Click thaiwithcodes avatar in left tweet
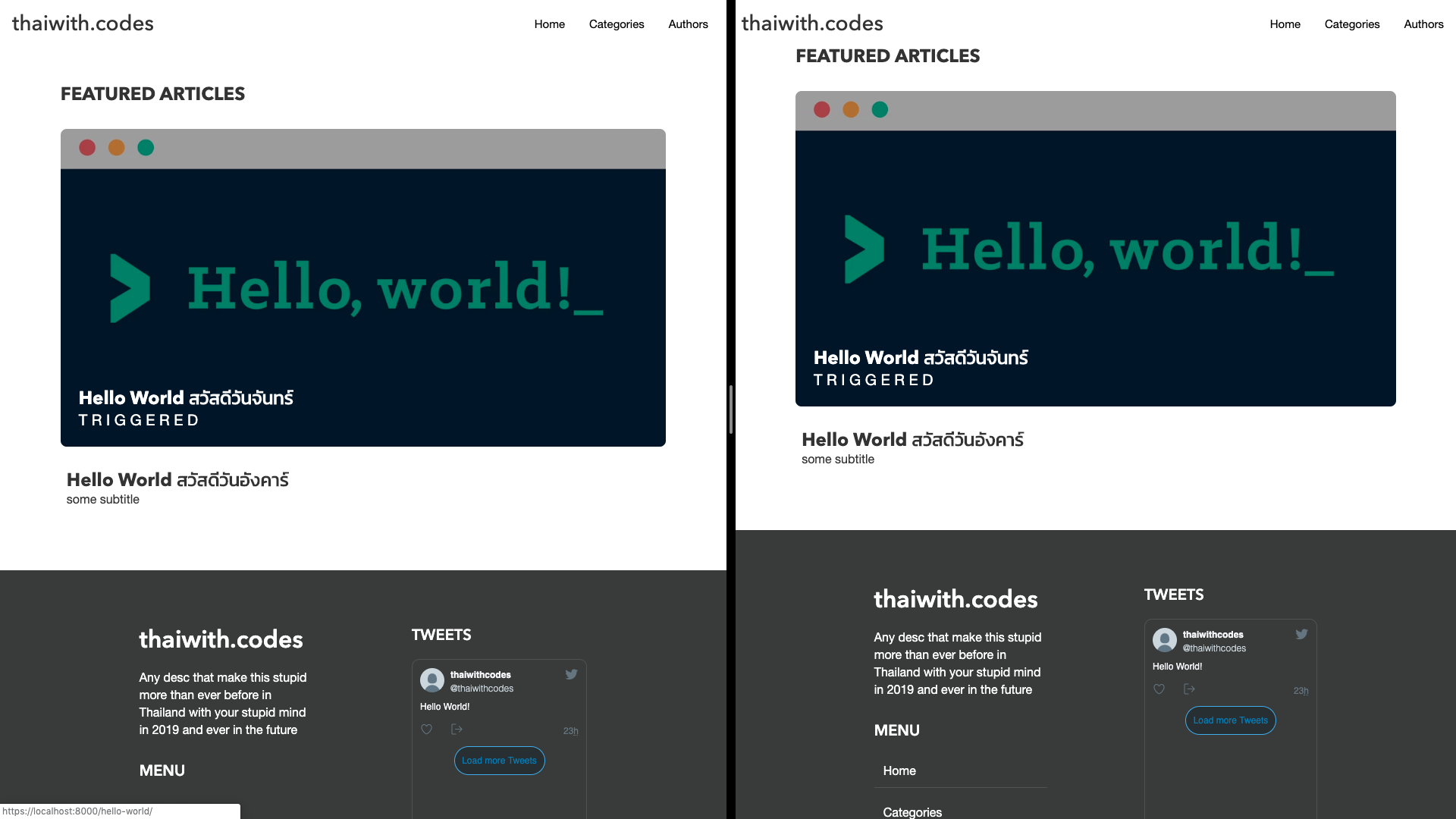Viewport: 1456px width, 819px height. point(432,680)
